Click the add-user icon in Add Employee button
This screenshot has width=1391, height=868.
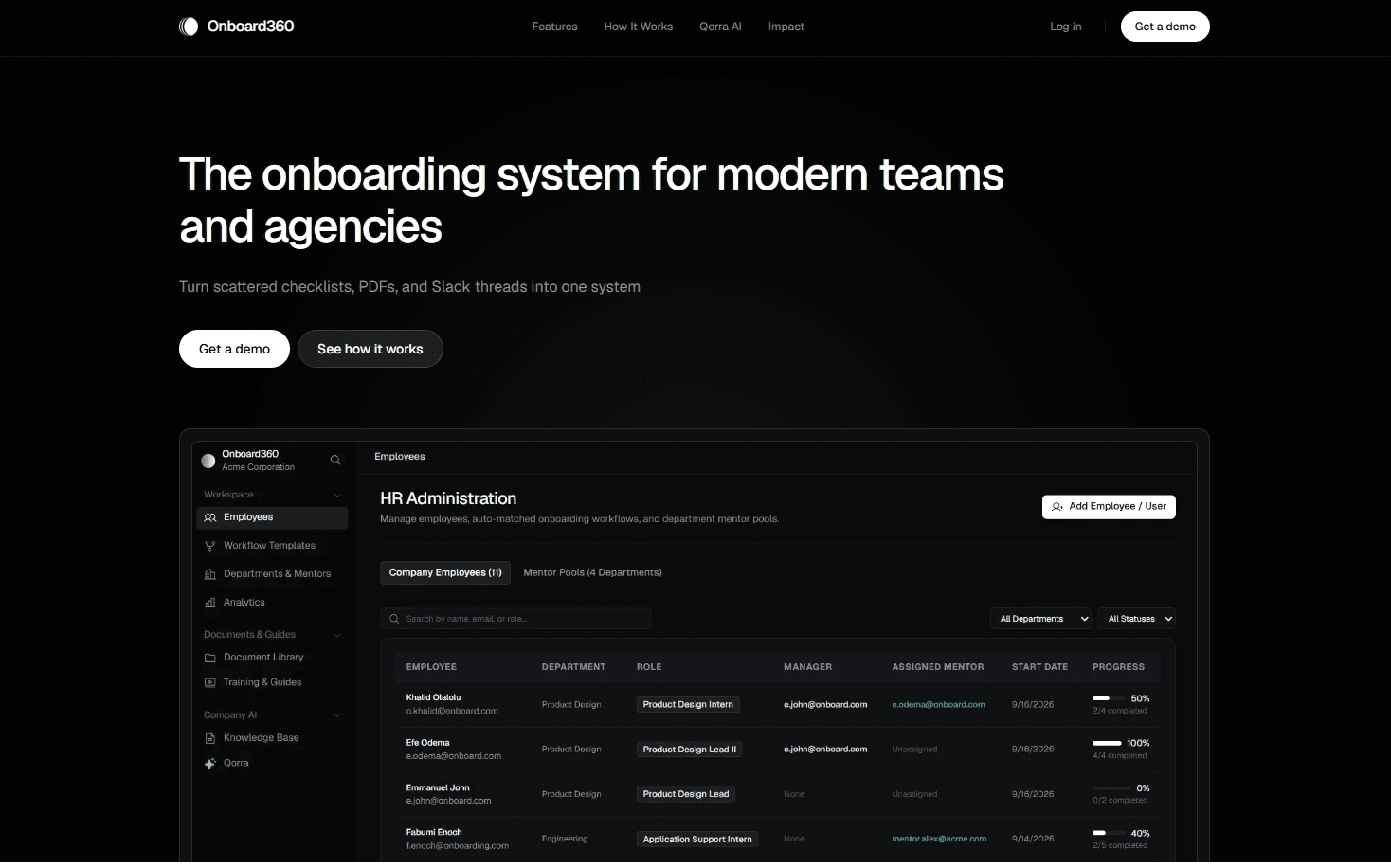[1057, 507]
